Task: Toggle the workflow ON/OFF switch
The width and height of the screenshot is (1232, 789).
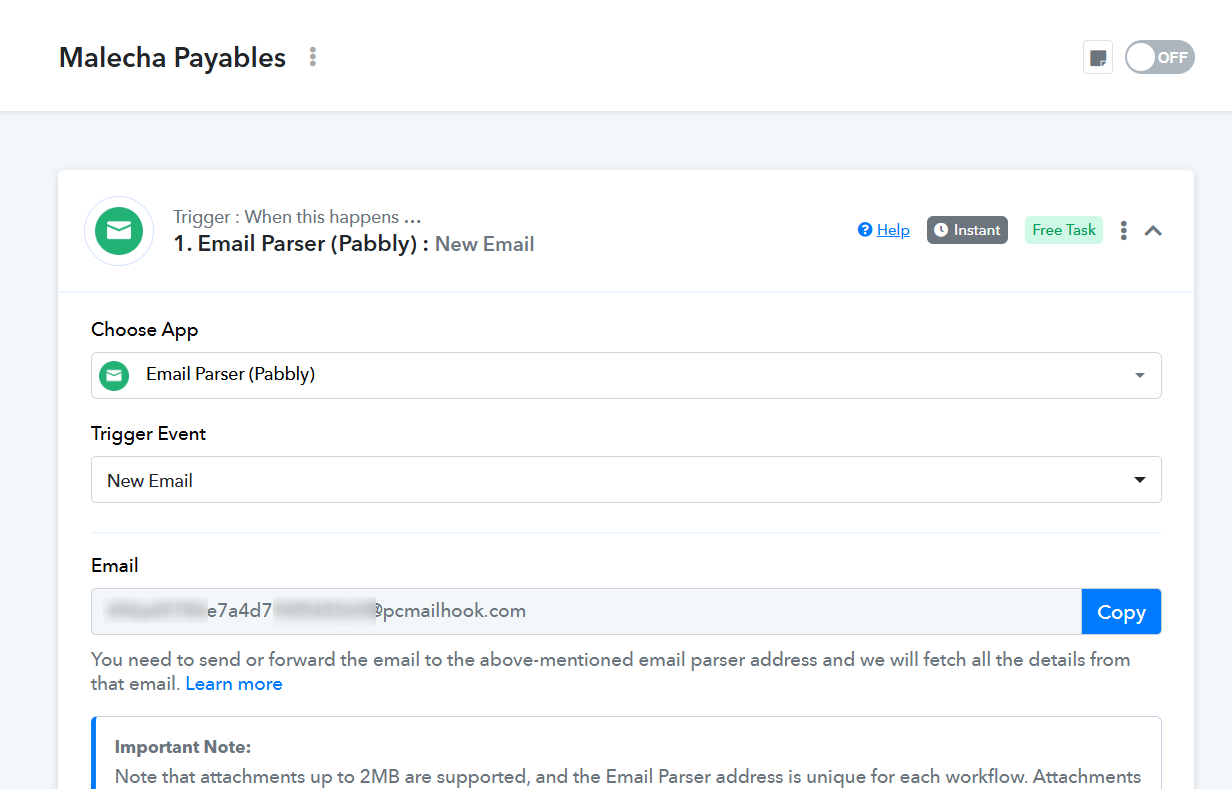Action: (x=1160, y=57)
